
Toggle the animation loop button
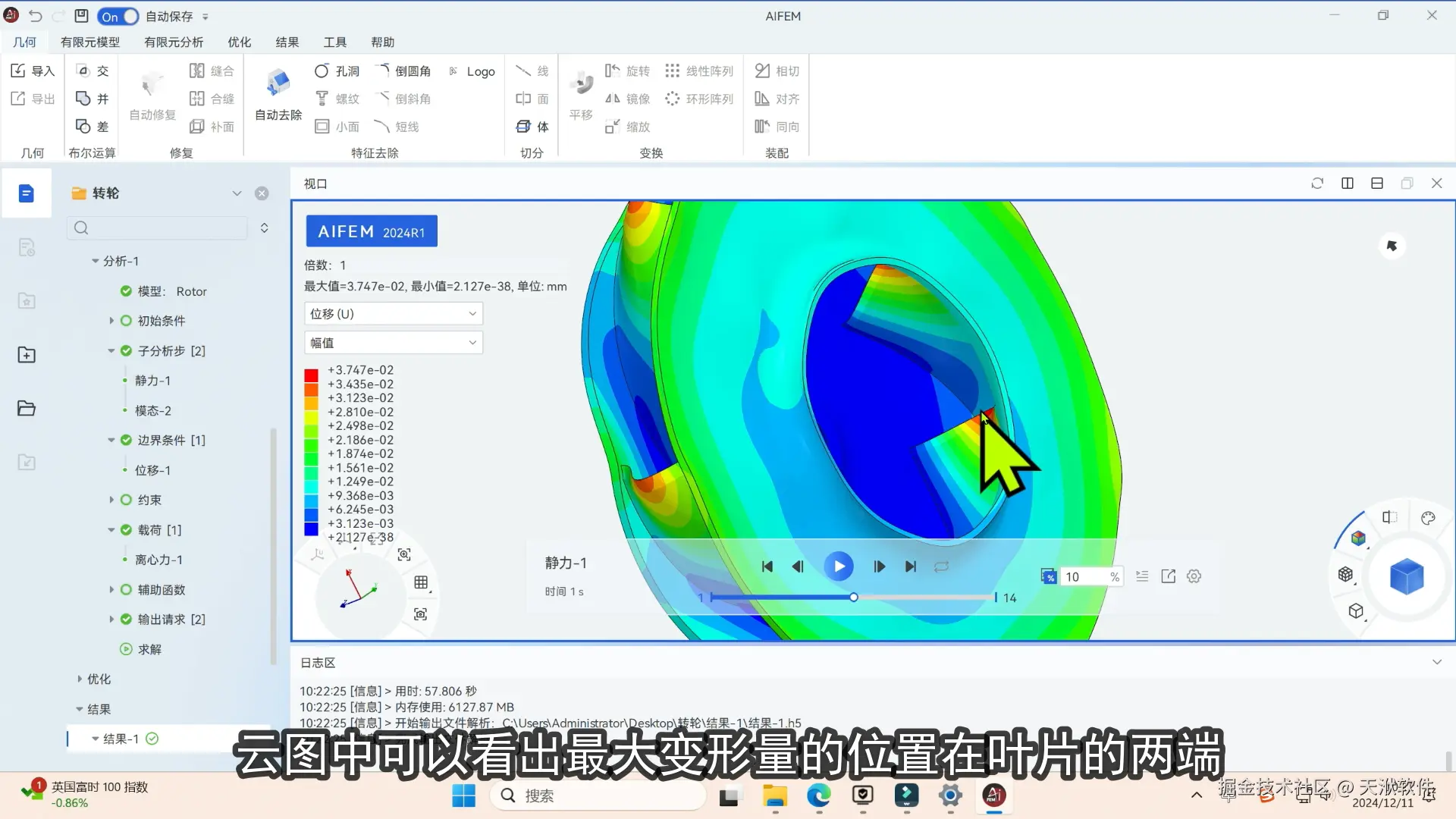click(942, 566)
